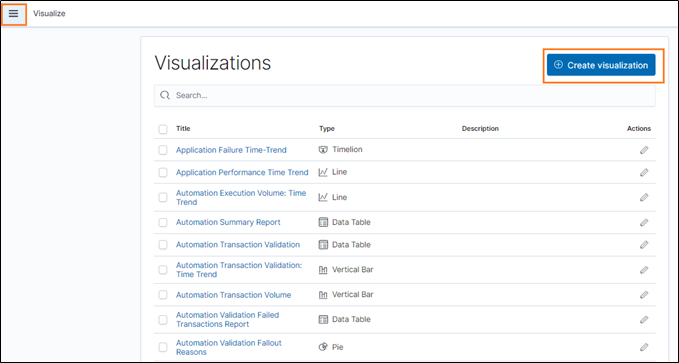Image resolution: width=679 pixels, height=363 pixels.
Task: Click Create visualization button
Action: point(601,65)
